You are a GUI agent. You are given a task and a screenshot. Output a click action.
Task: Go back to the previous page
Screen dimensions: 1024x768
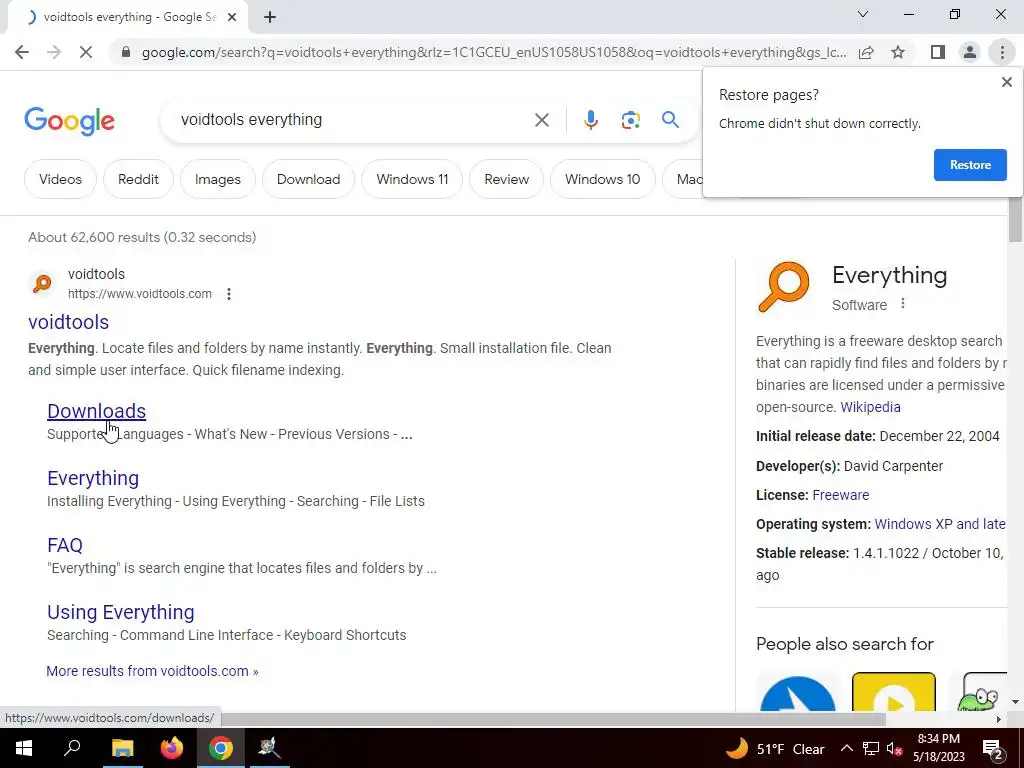click(x=22, y=52)
